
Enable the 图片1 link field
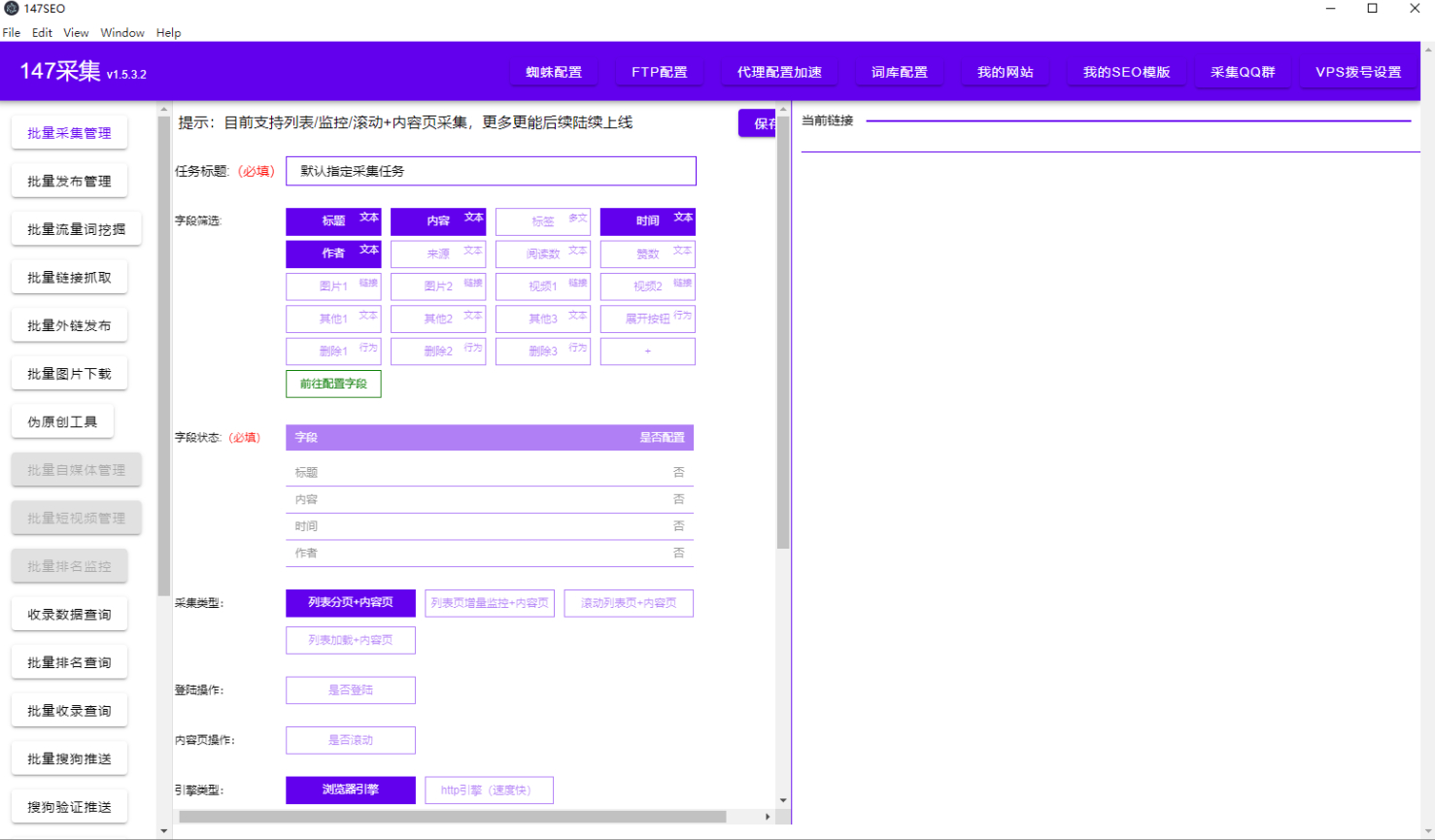coord(333,286)
